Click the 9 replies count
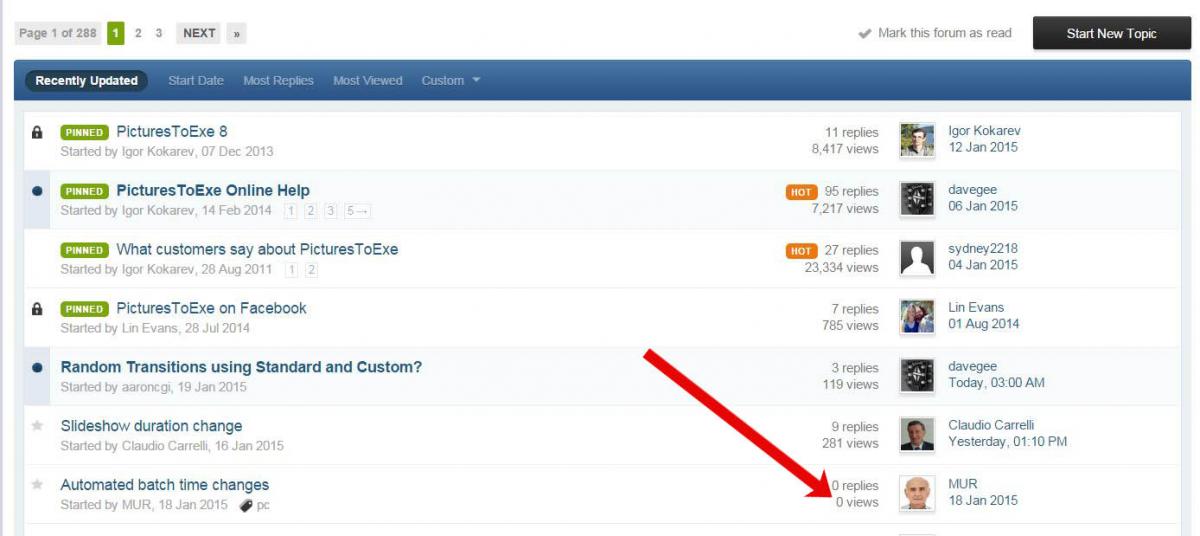1200x536 pixels. (x=855, y=426)
